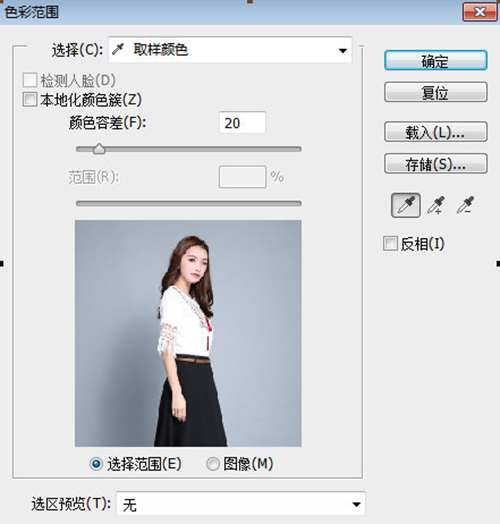Viewport: 500px width, 524px height.
Task: Click the 载入 load button
Action: 435,132
